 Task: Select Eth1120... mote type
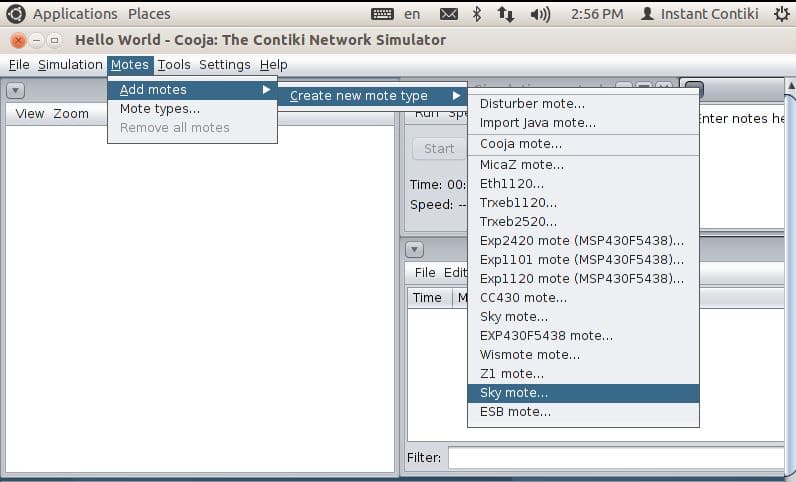(x=583, y=183)
